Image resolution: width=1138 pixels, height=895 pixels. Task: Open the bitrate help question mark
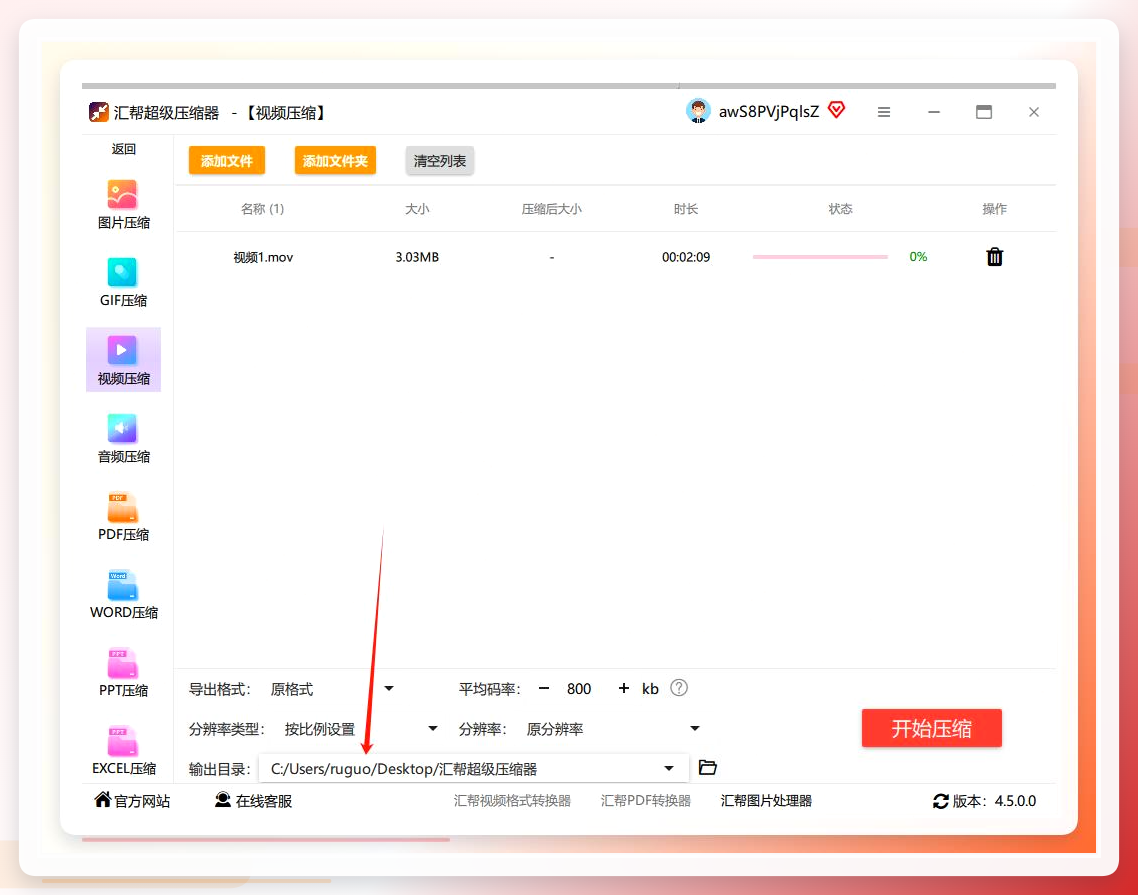pyautogui.click(x=679, y=687)
